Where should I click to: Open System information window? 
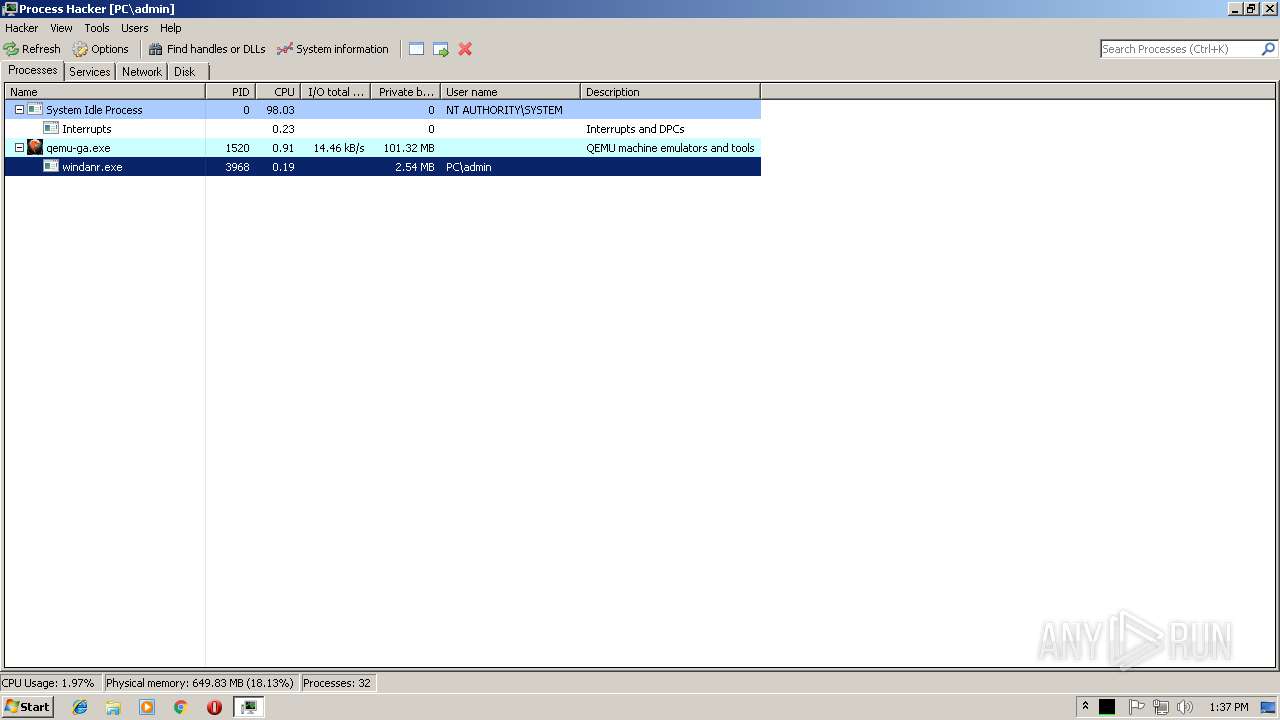(333, 49)
